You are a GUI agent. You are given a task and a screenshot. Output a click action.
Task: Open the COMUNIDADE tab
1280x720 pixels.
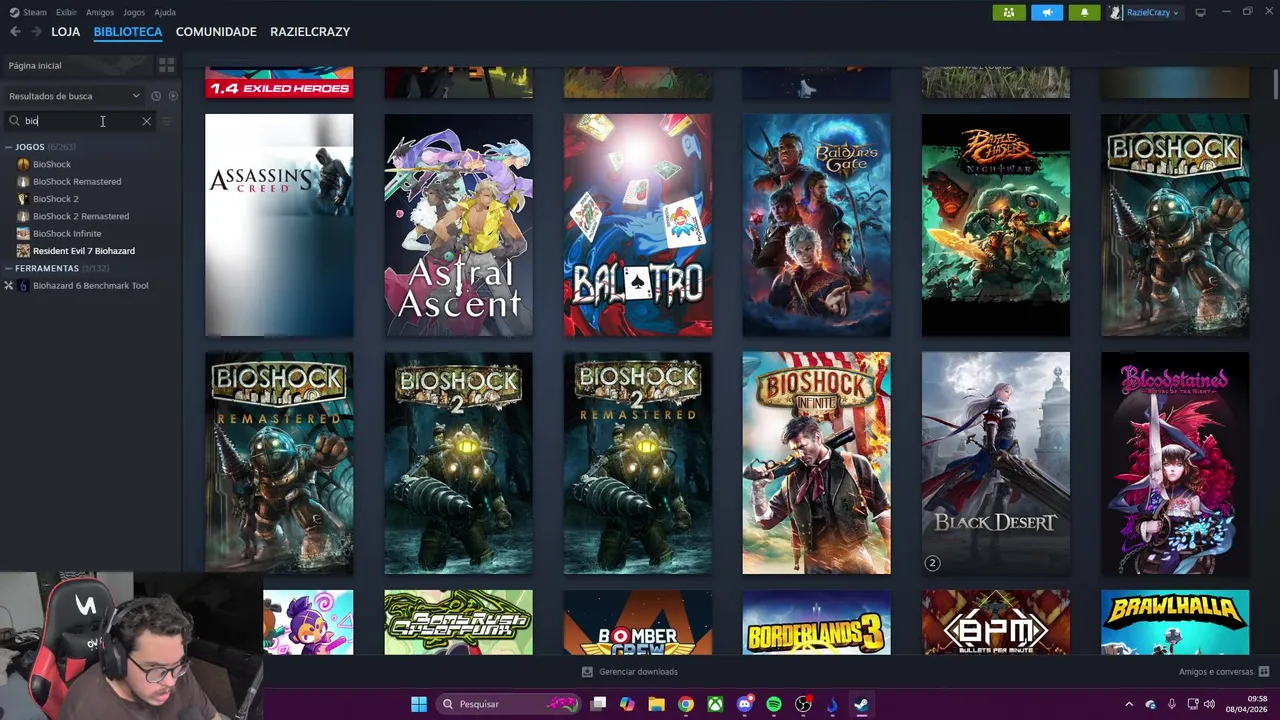pos(216,32)
